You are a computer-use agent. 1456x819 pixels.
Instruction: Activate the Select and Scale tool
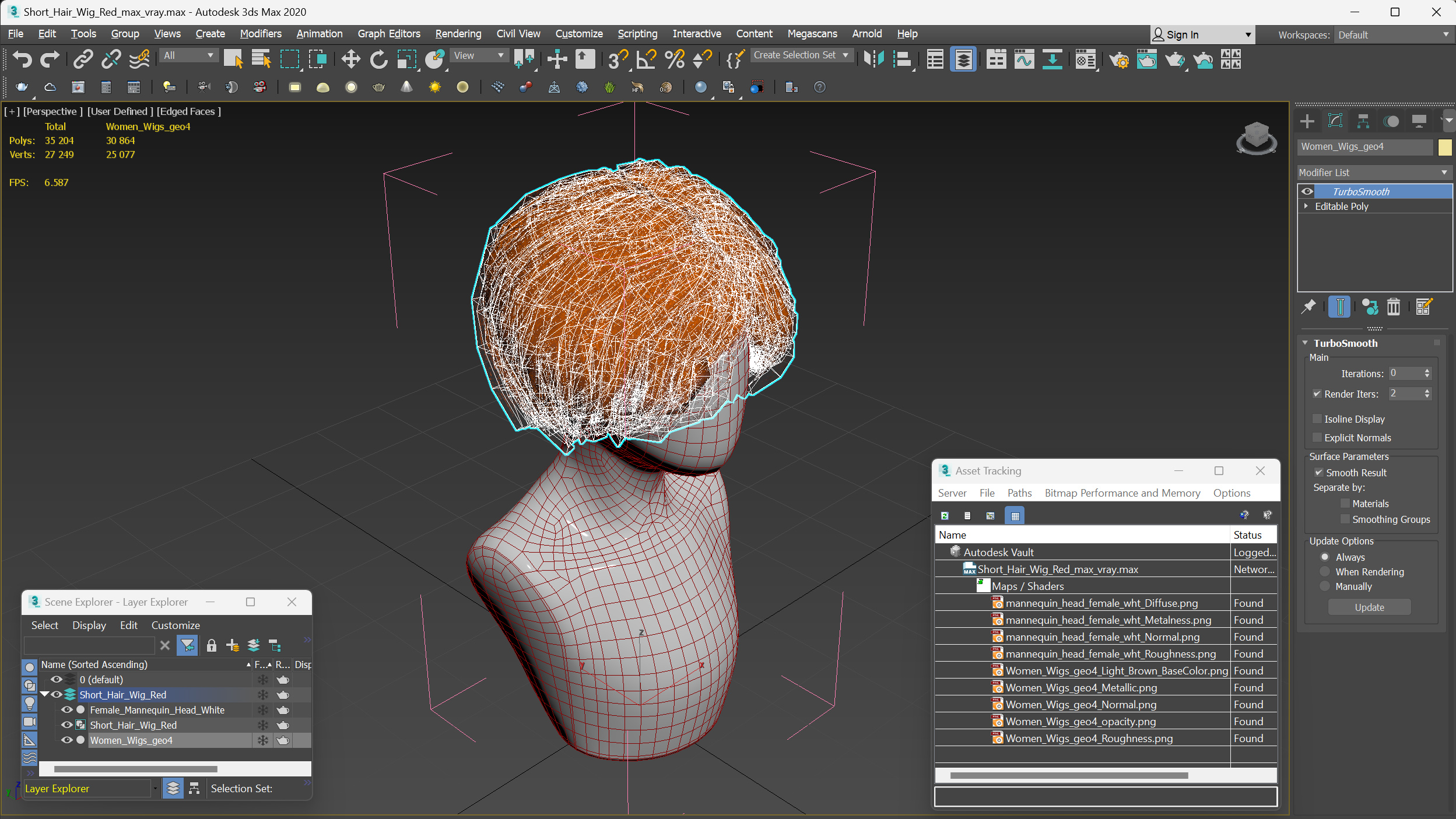(x=406, y=59)
